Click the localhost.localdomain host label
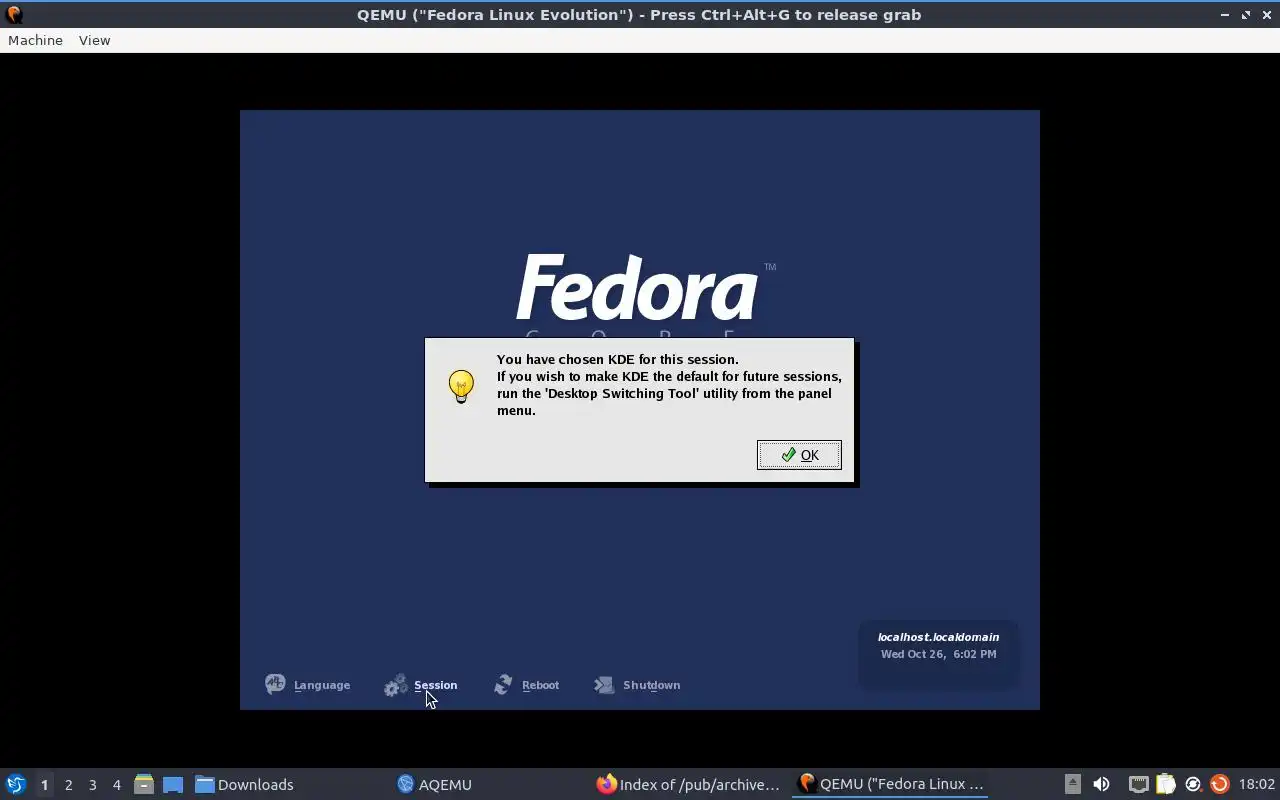This screenshot has width=1280, height=800. click(938, 637)
